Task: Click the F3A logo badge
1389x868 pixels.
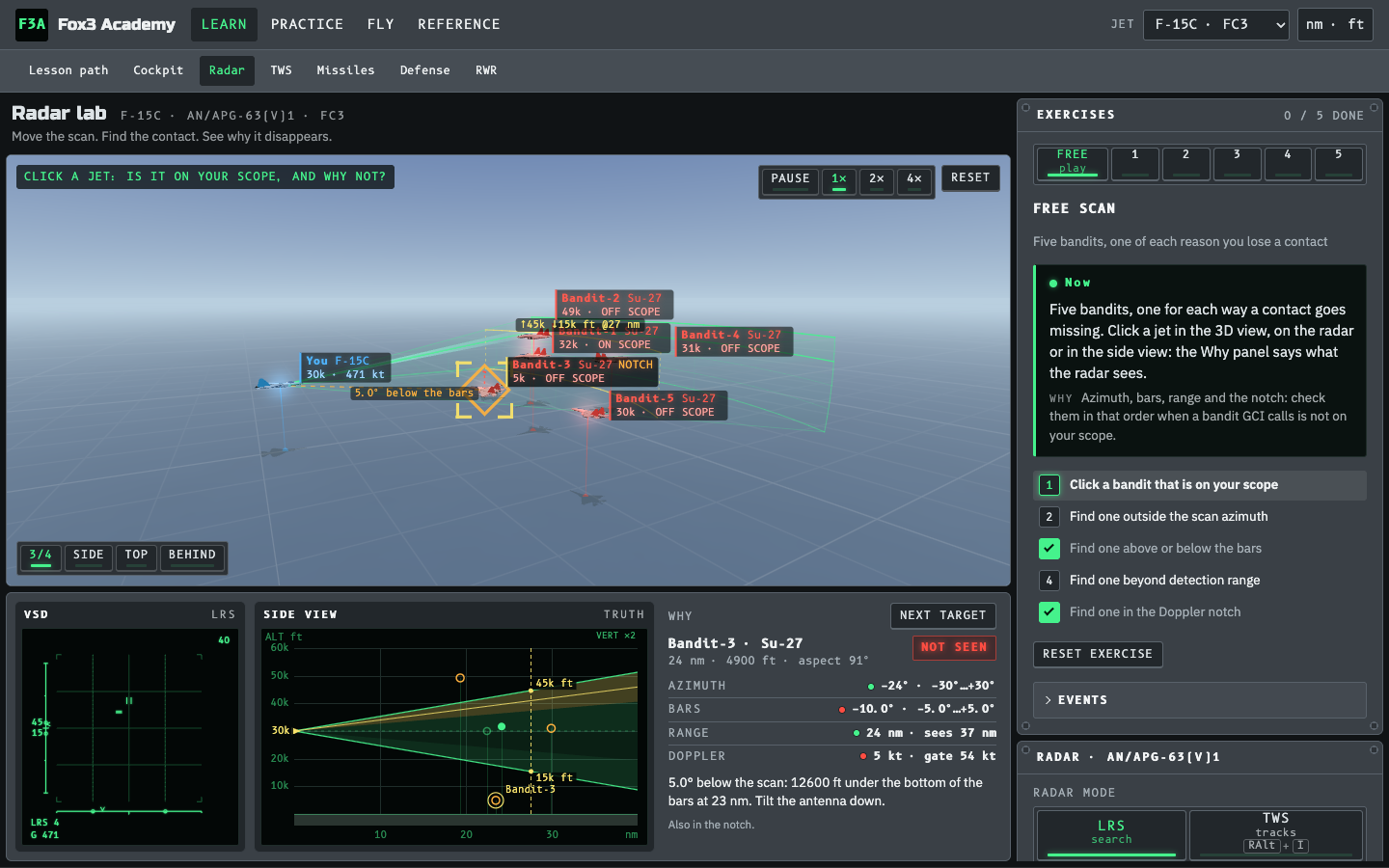Action: (32, 24)
